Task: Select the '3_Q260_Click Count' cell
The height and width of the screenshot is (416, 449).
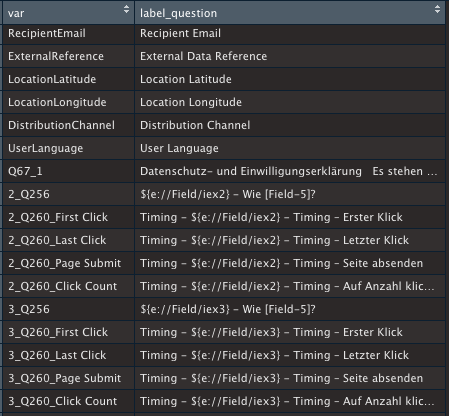Action: (69, 401)
